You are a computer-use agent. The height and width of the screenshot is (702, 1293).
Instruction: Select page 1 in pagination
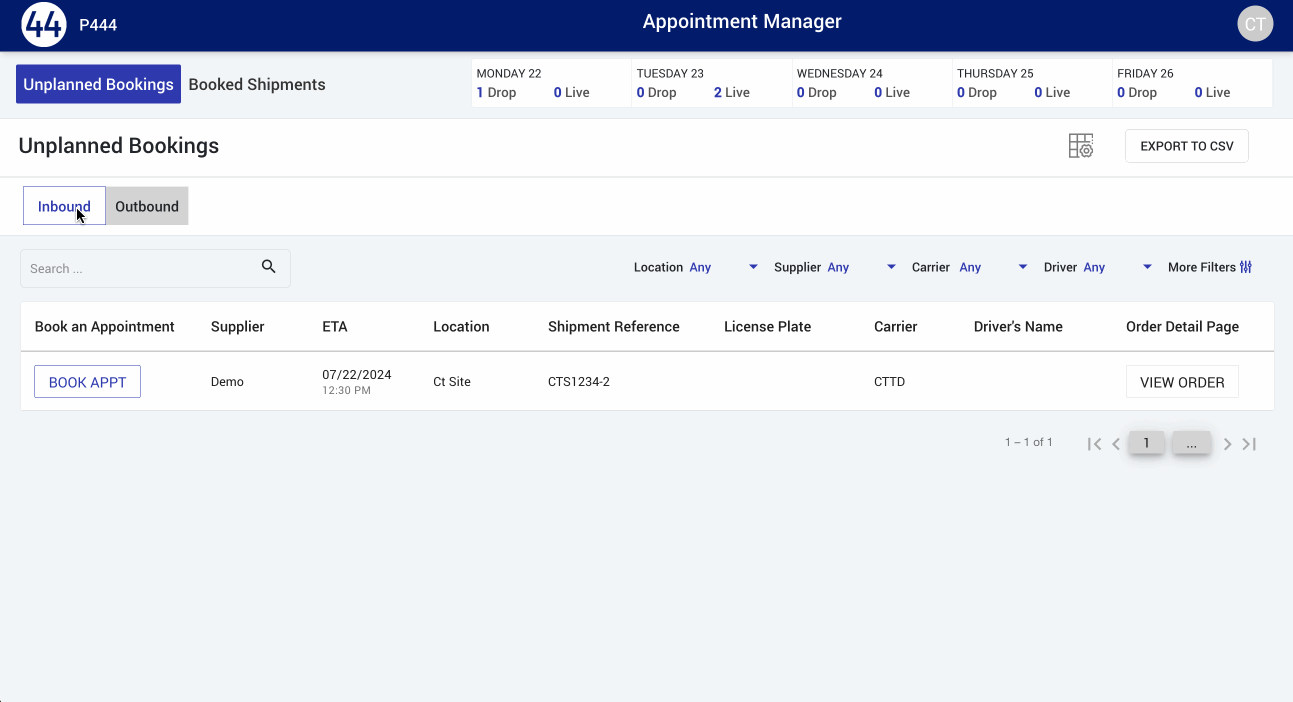tap(1146, 442)
